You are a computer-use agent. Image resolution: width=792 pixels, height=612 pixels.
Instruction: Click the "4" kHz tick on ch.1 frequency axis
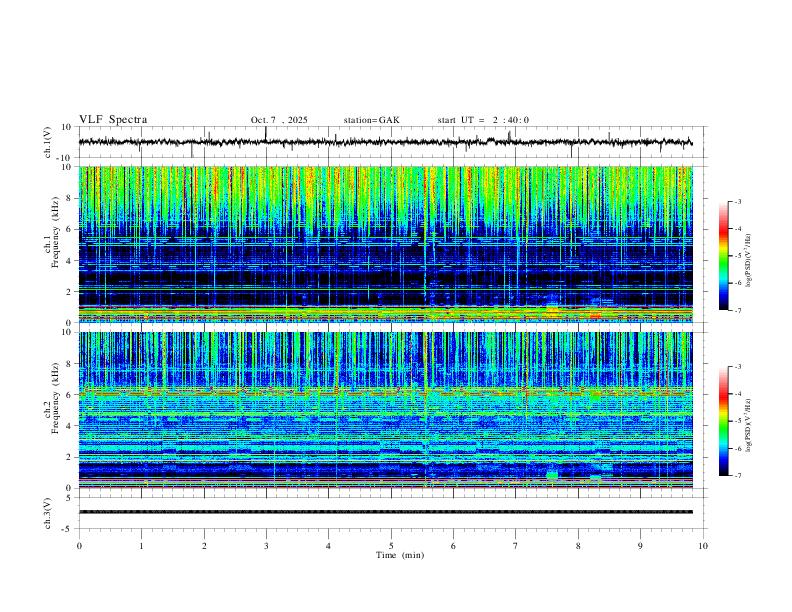pyautogui.click(x=70, y=261)
